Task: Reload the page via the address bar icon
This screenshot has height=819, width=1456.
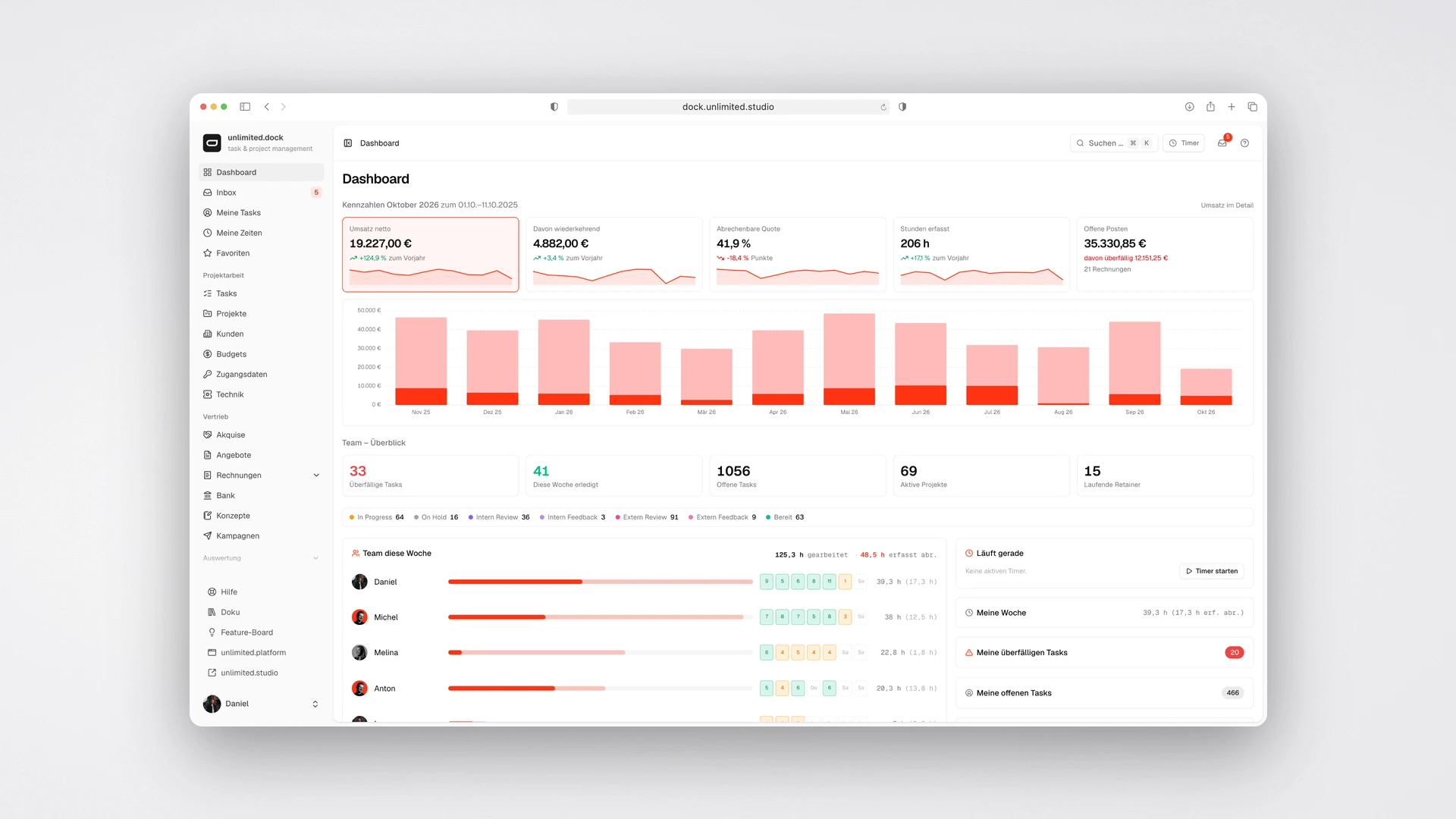Action: coord(883,107)
